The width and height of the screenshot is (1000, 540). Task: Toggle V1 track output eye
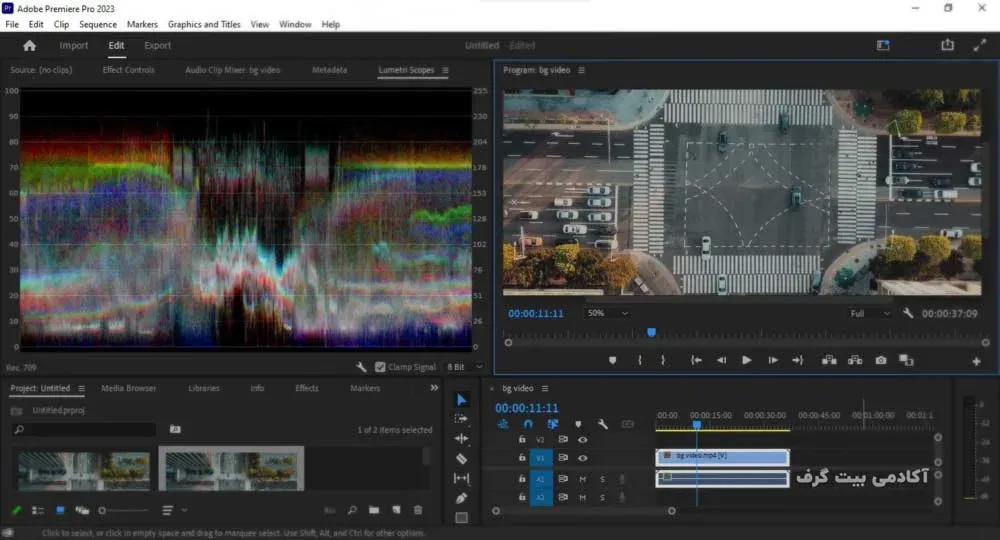pos(582,458)
